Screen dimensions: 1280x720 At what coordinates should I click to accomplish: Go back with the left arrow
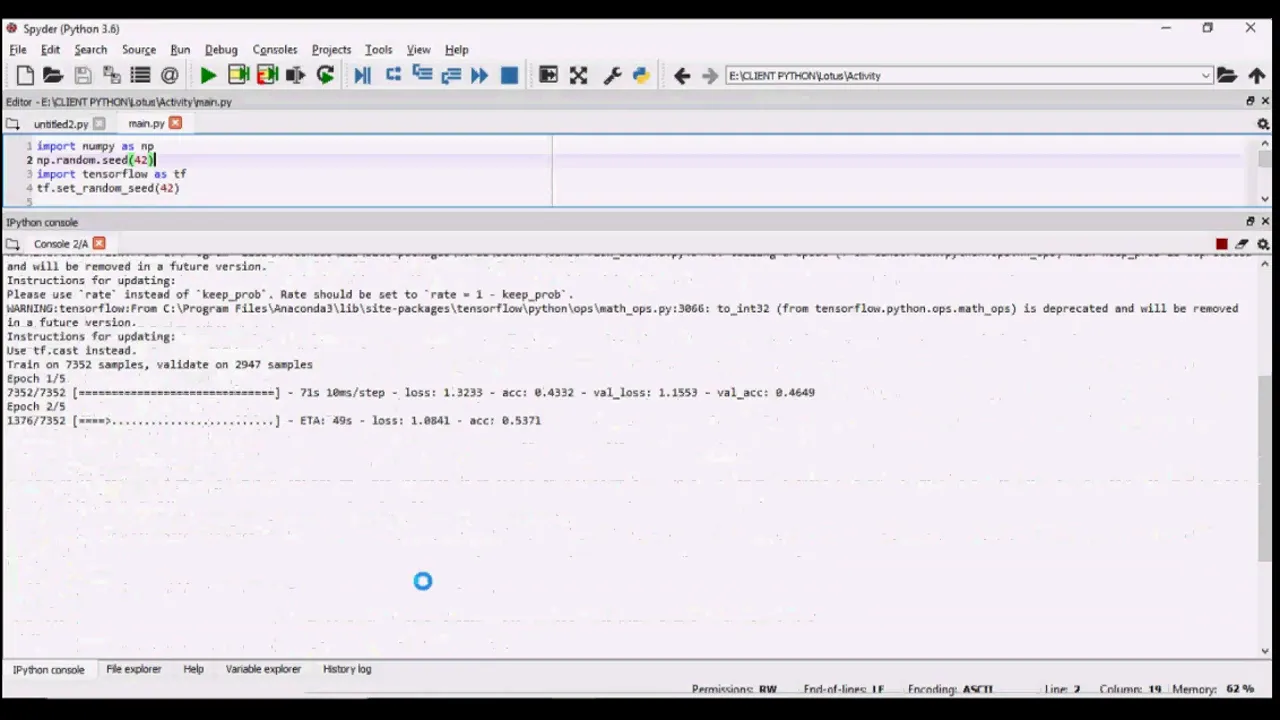[682, 75]
